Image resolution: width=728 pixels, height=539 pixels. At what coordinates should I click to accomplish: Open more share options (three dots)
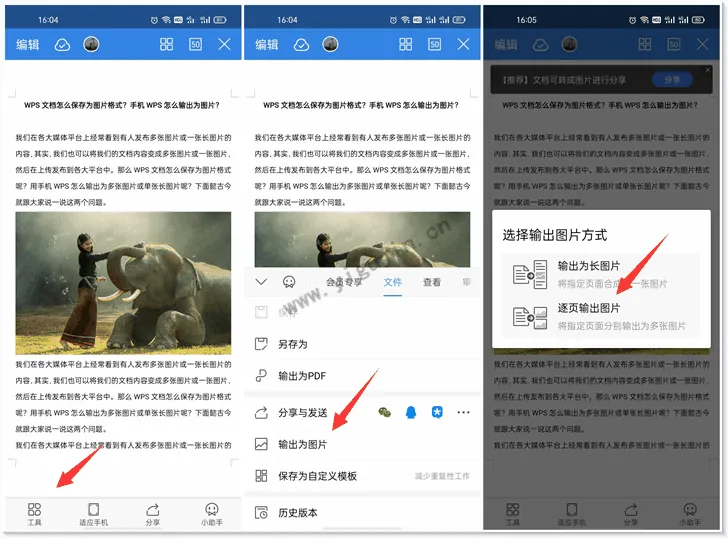(463, 412)
